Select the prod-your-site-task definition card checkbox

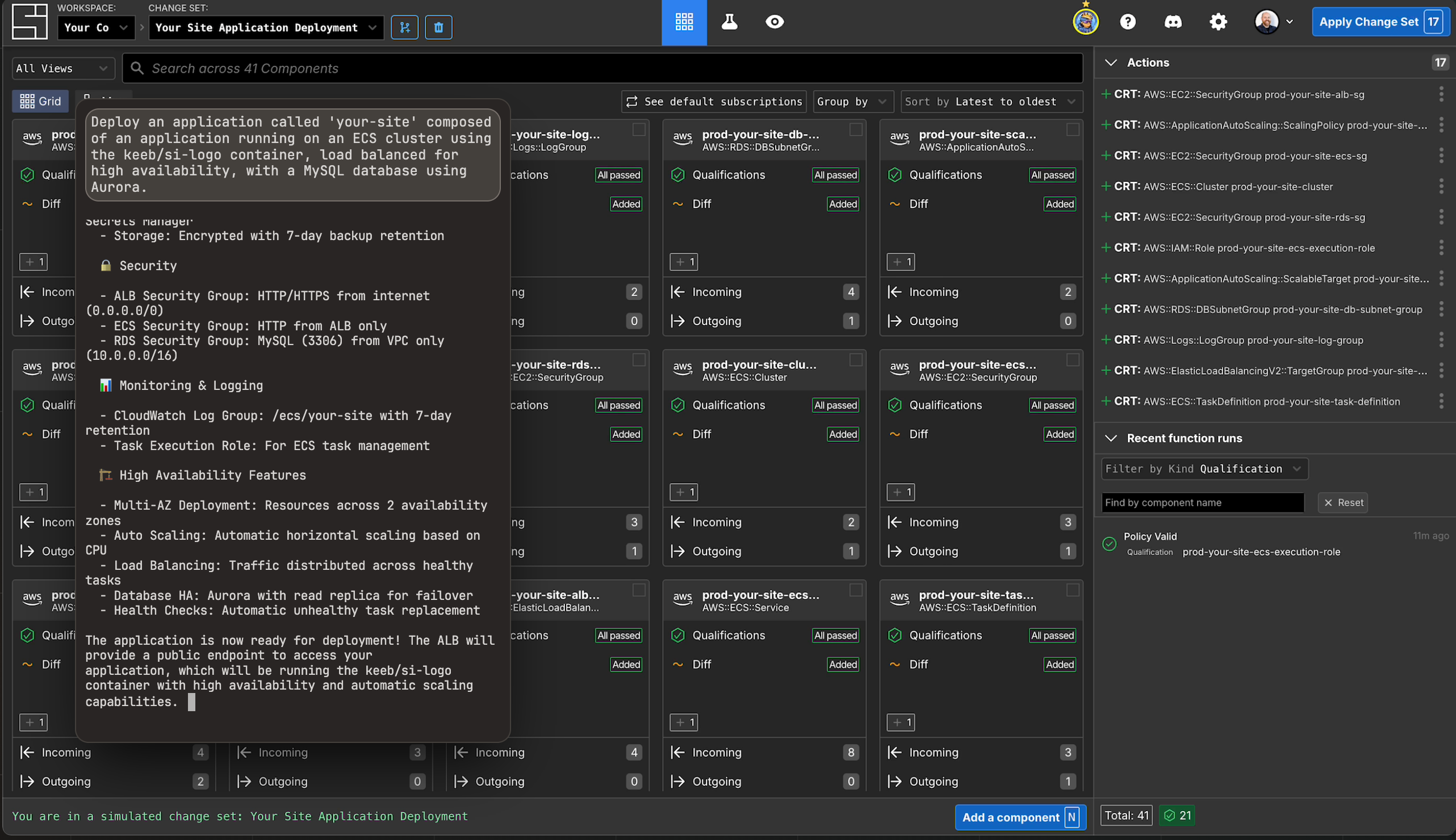pos(1073,591)
